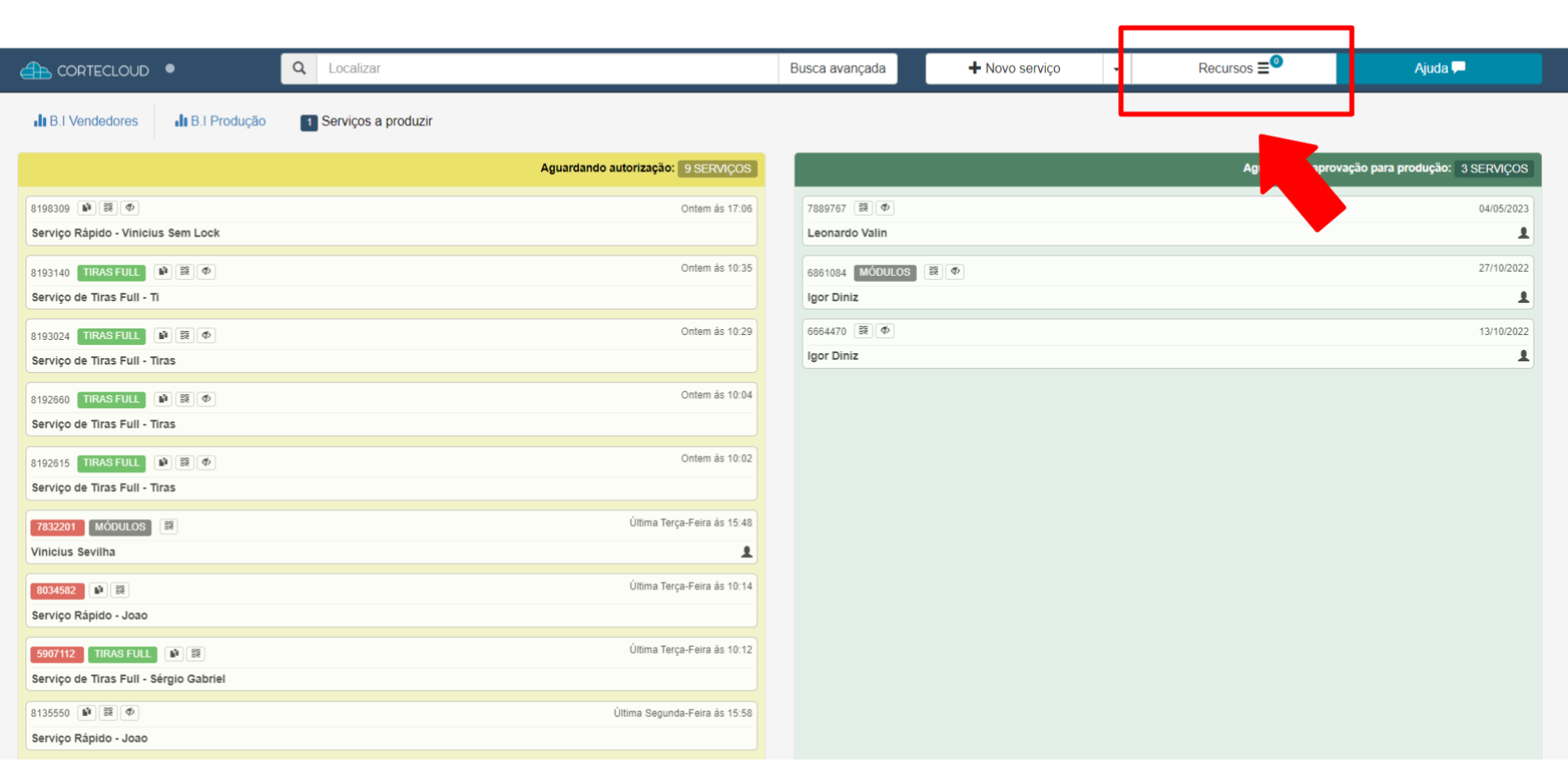
Task: Toggle eye icon on service 8135550
Action: point(130,712)
